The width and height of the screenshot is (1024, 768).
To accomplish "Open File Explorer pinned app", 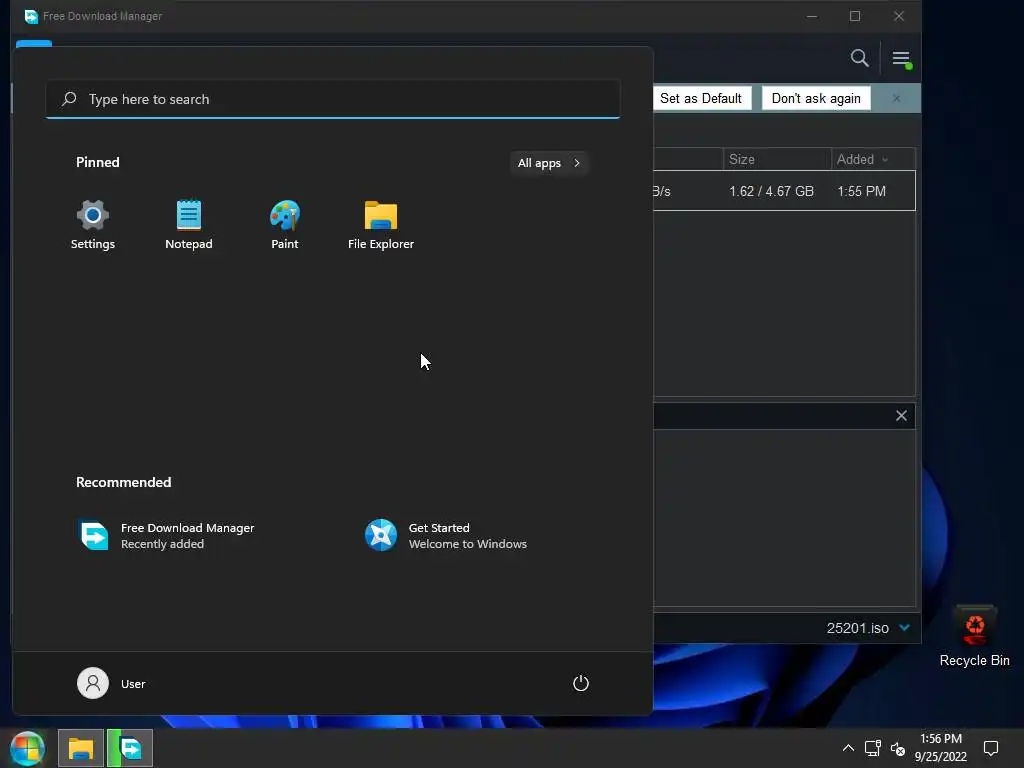I will [381, 225].
